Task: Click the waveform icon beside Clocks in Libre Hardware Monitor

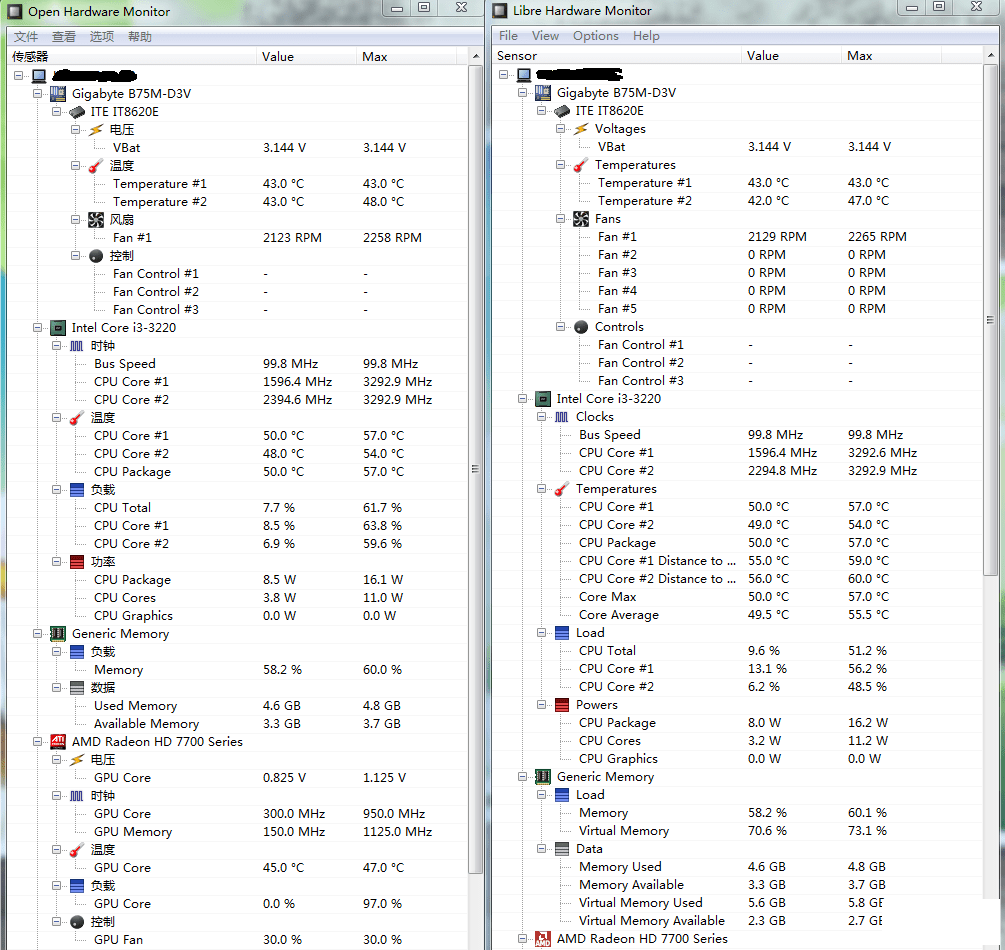Action: (561, 417)
